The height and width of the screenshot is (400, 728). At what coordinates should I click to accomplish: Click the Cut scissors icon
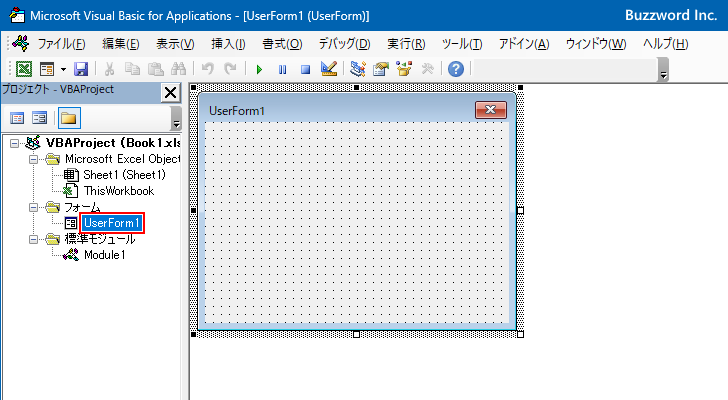pyautogui.click(x=110, y=69)
